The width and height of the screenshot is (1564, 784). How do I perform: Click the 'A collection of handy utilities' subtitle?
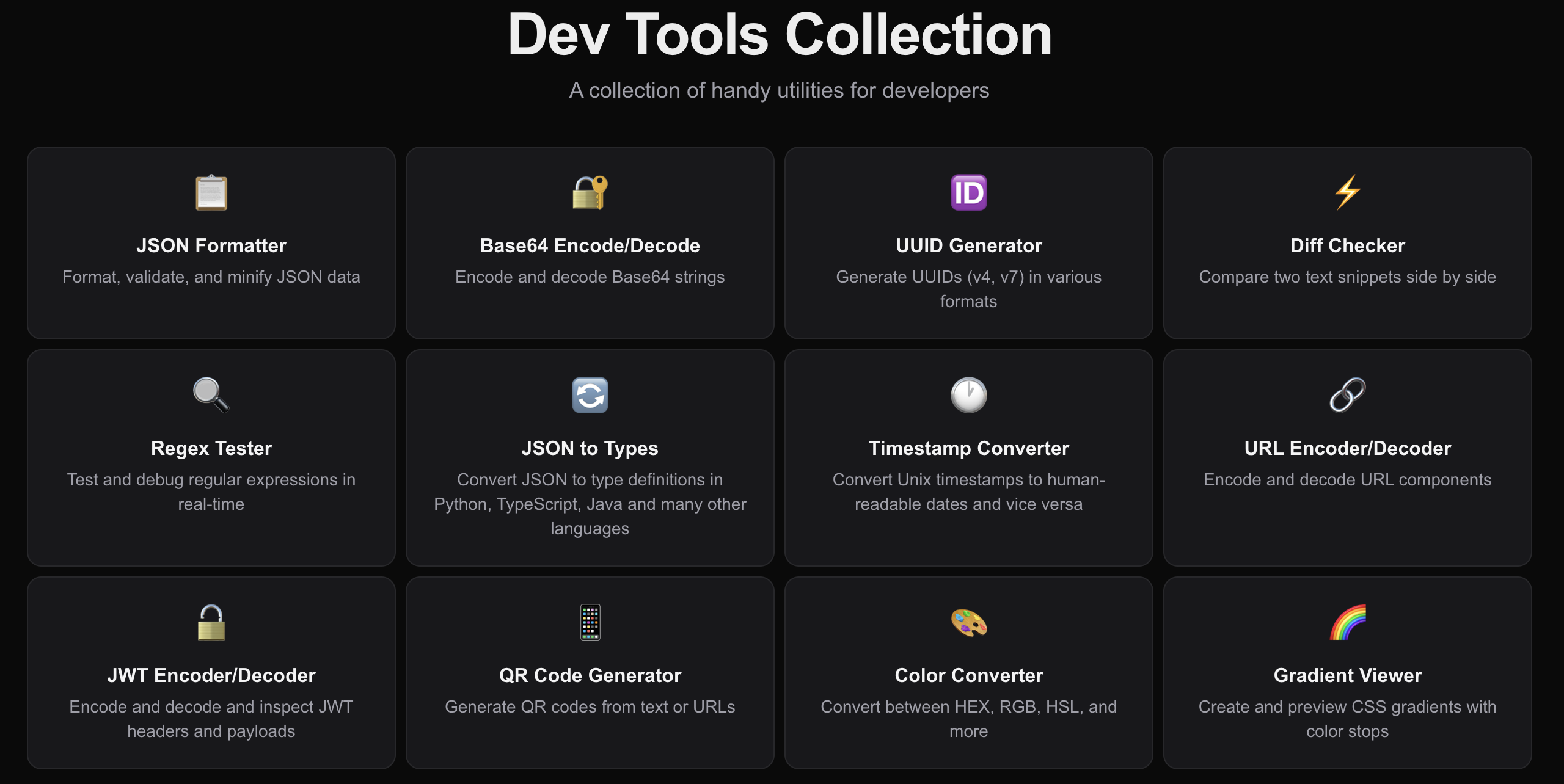pos(780,90)
